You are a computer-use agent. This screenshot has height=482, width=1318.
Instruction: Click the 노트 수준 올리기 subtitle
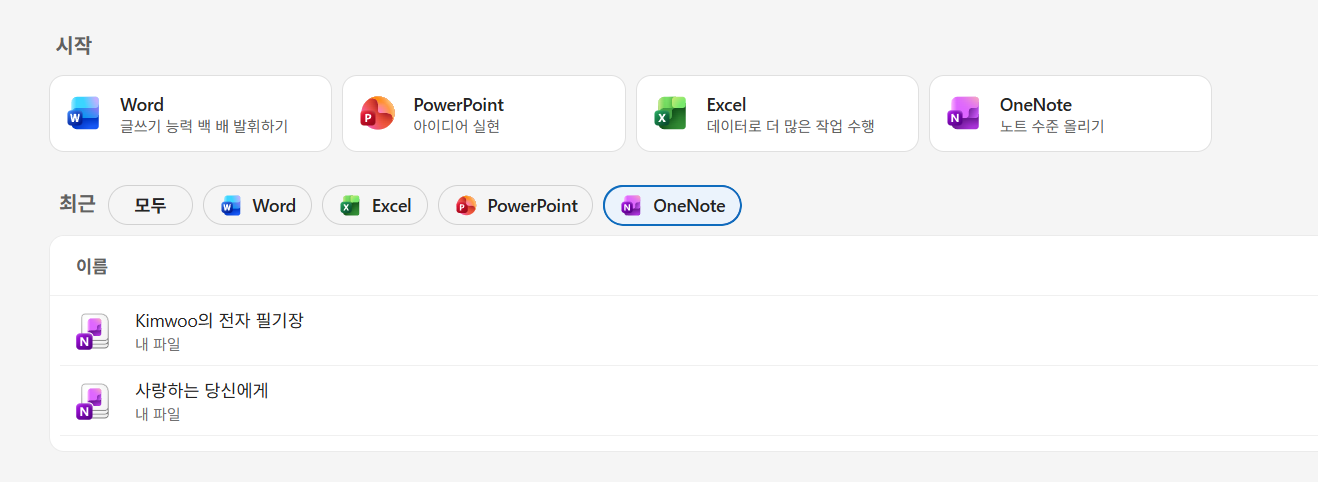click(1052, 127)
